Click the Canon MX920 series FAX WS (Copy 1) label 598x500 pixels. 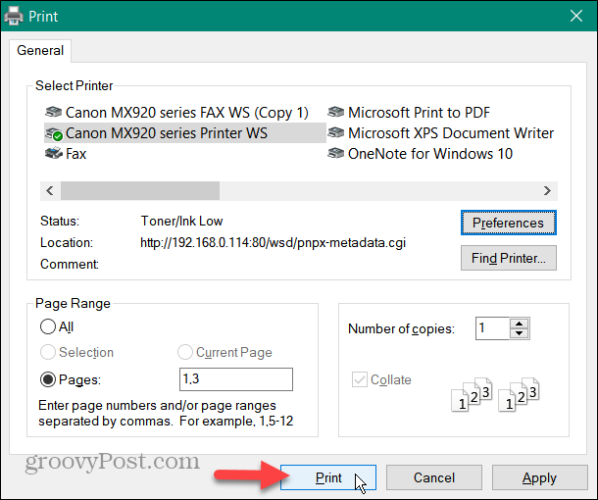tap(187, 113)
